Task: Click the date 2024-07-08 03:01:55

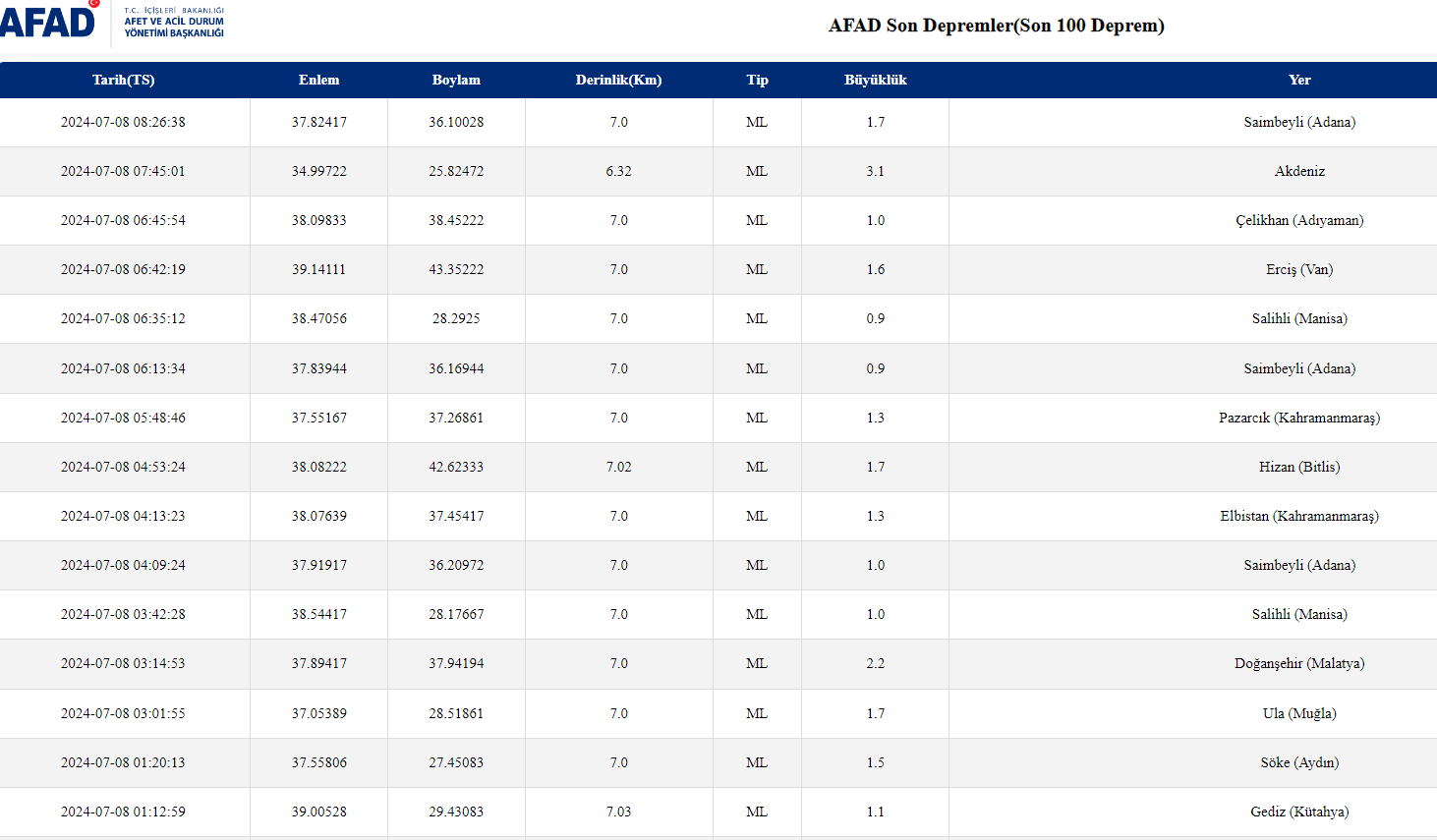Action: 124,713
